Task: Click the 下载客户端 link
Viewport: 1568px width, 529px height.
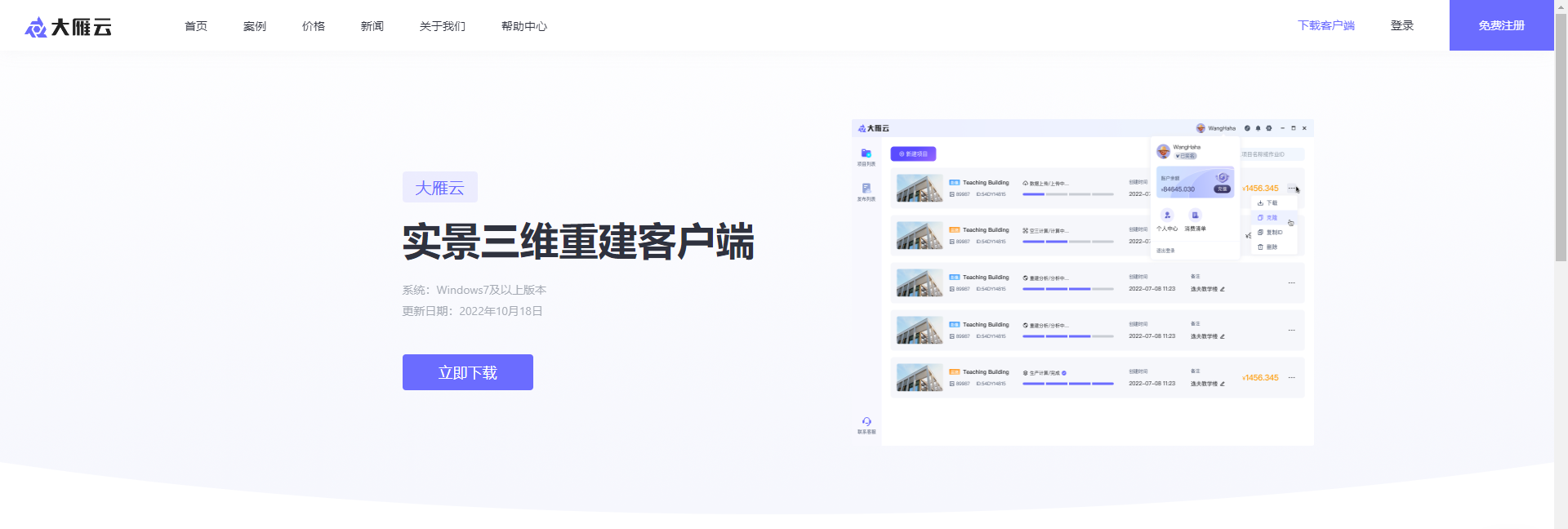Action: coord(1326,25)
